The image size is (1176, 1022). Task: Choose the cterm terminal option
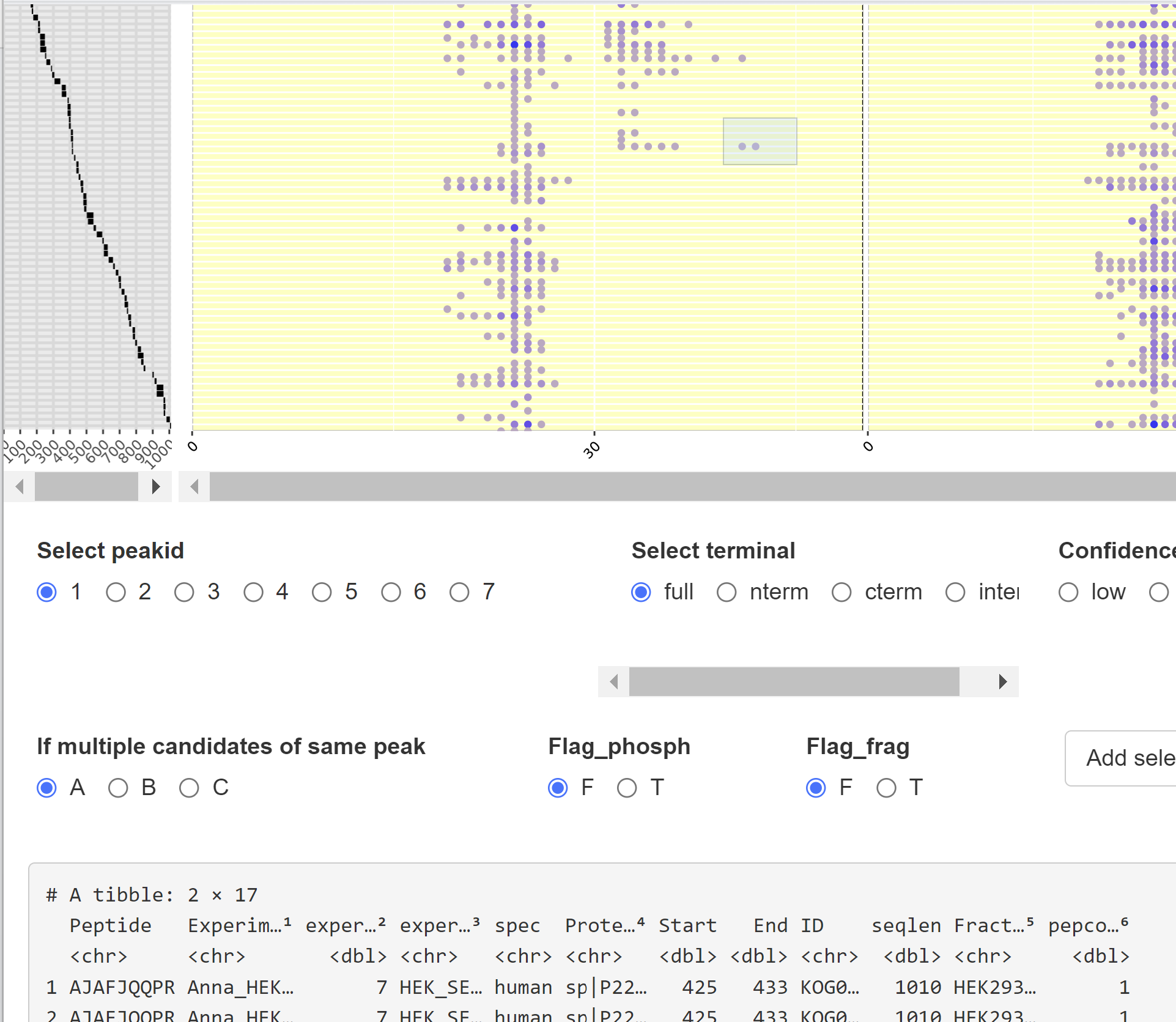(841, 592)
